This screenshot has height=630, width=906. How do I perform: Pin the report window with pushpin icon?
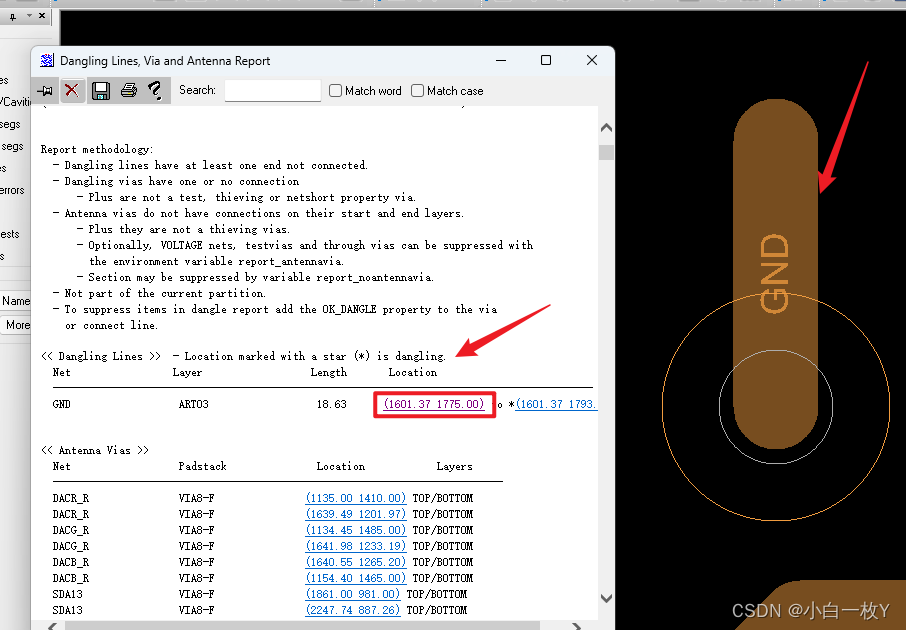pyautogui.click(x=45, y=91)
